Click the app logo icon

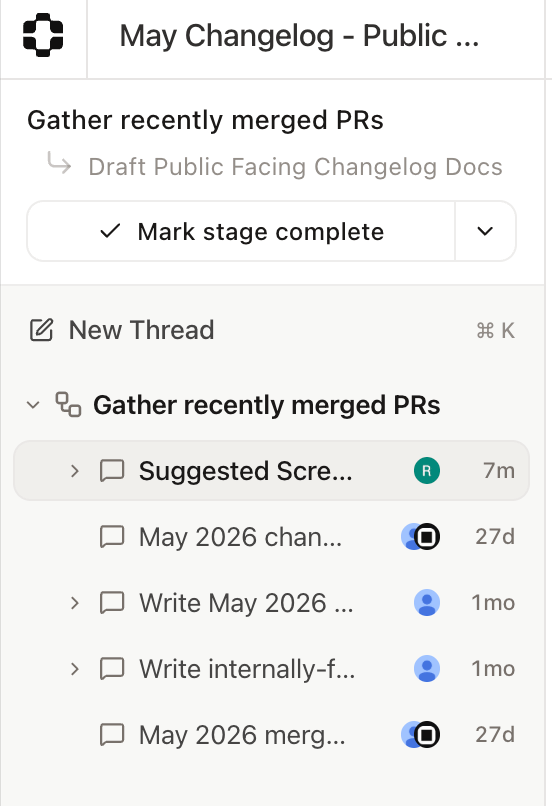pyautogui.click(x=43, y=35)
